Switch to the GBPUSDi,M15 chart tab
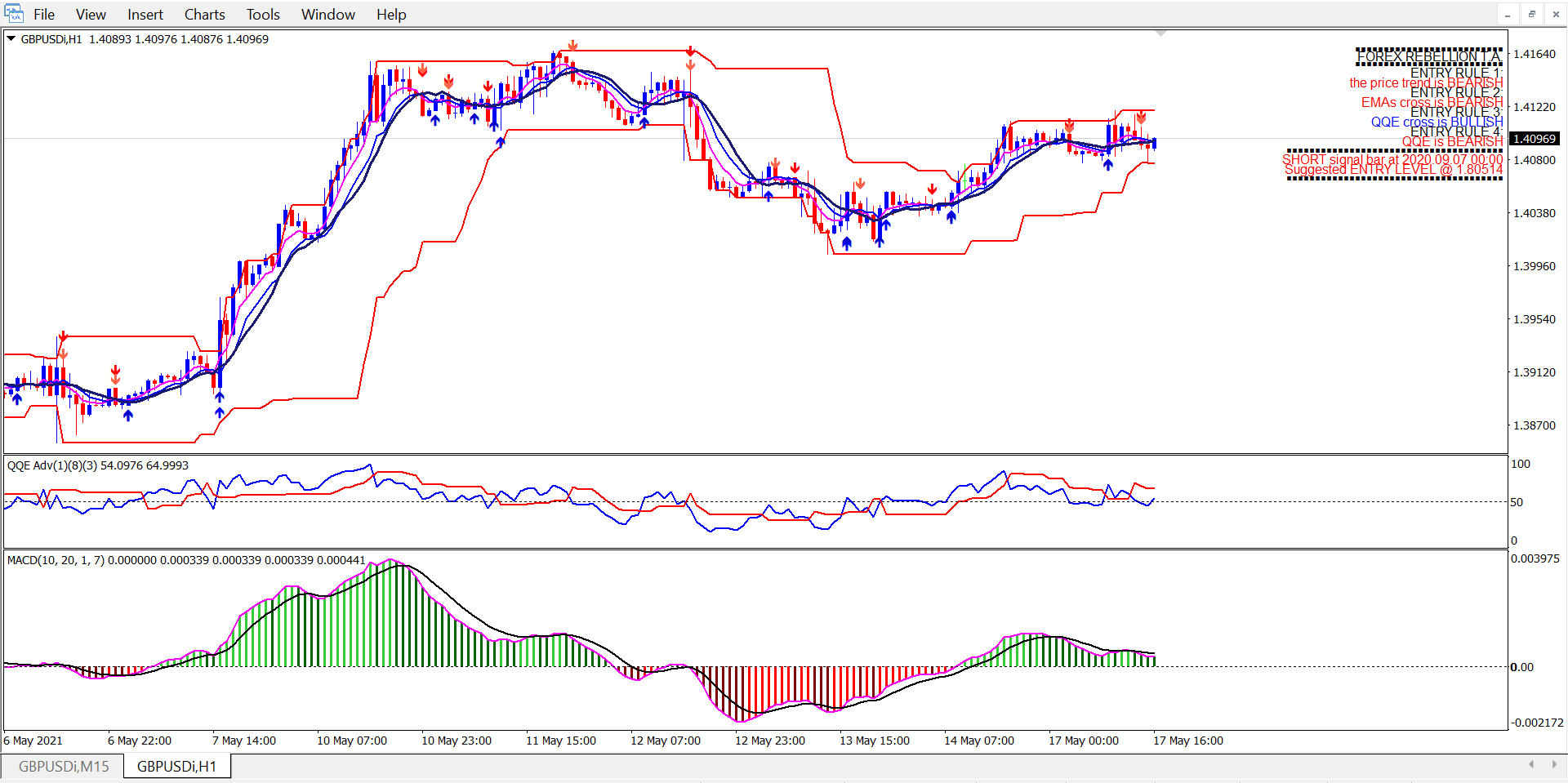Screen dimensions: 1568x783 click(x=64, y=766)
